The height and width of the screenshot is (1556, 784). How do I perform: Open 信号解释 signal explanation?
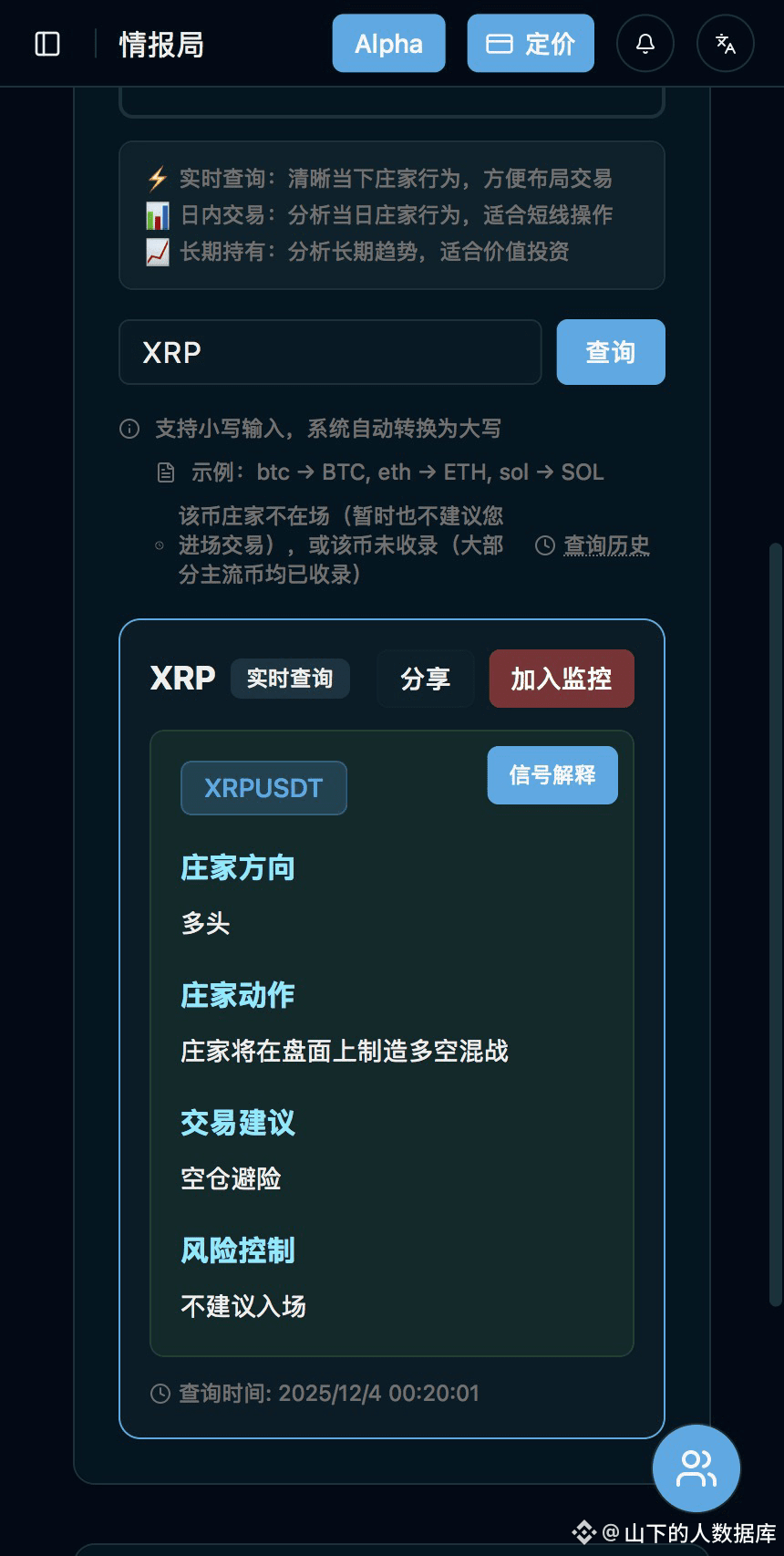click(552, 775)
